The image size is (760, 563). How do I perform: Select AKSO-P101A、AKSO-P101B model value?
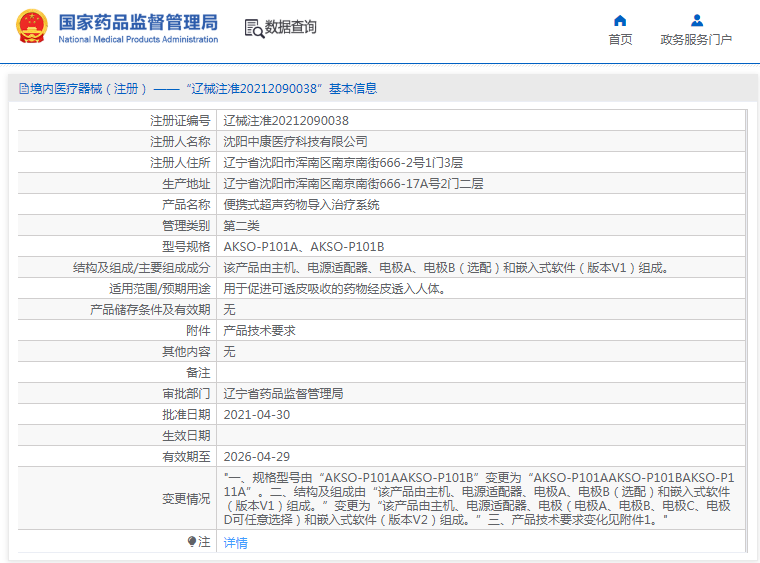(304, 247)
